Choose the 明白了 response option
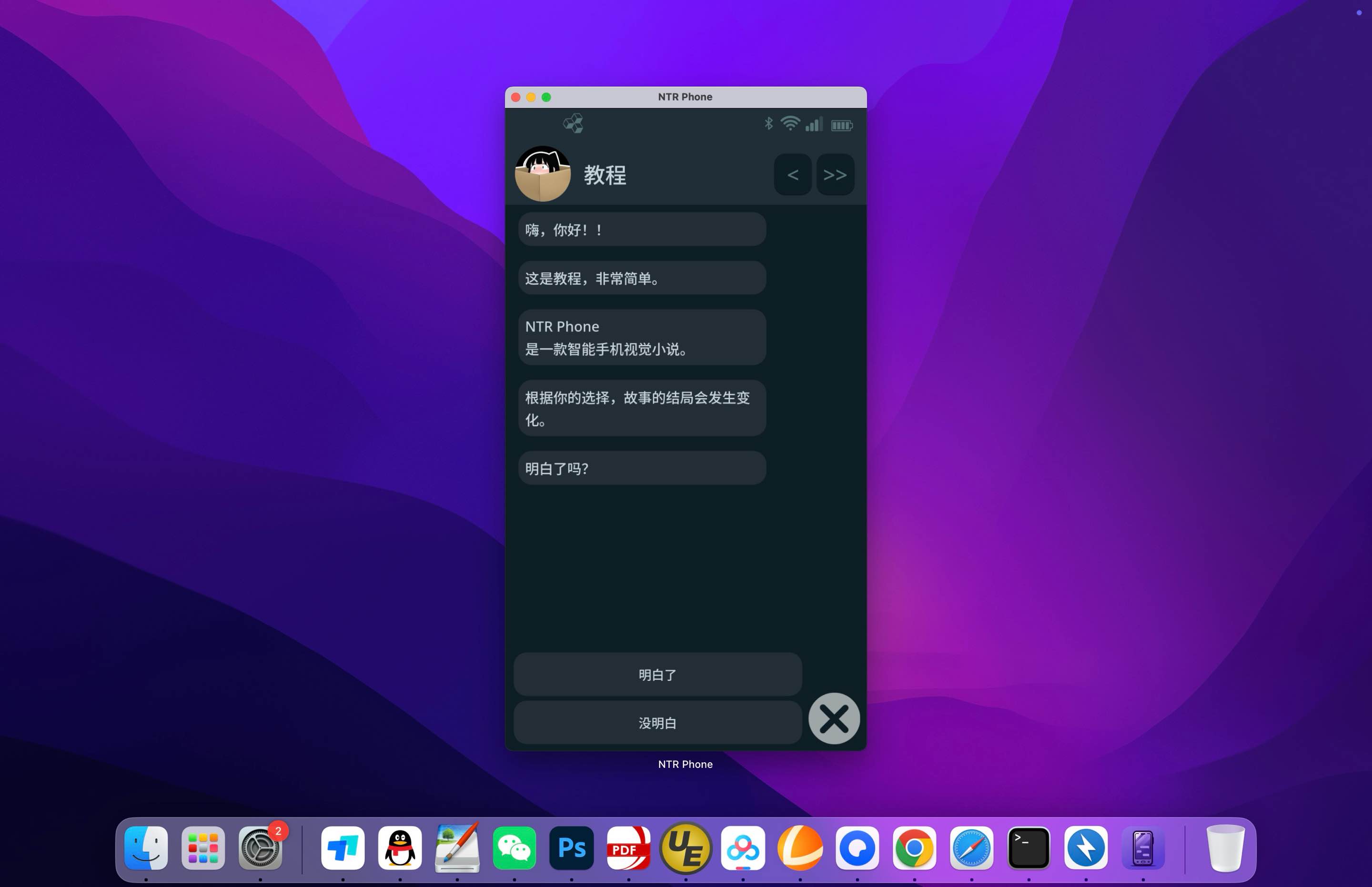1372x887 pixels. (657, 674)
